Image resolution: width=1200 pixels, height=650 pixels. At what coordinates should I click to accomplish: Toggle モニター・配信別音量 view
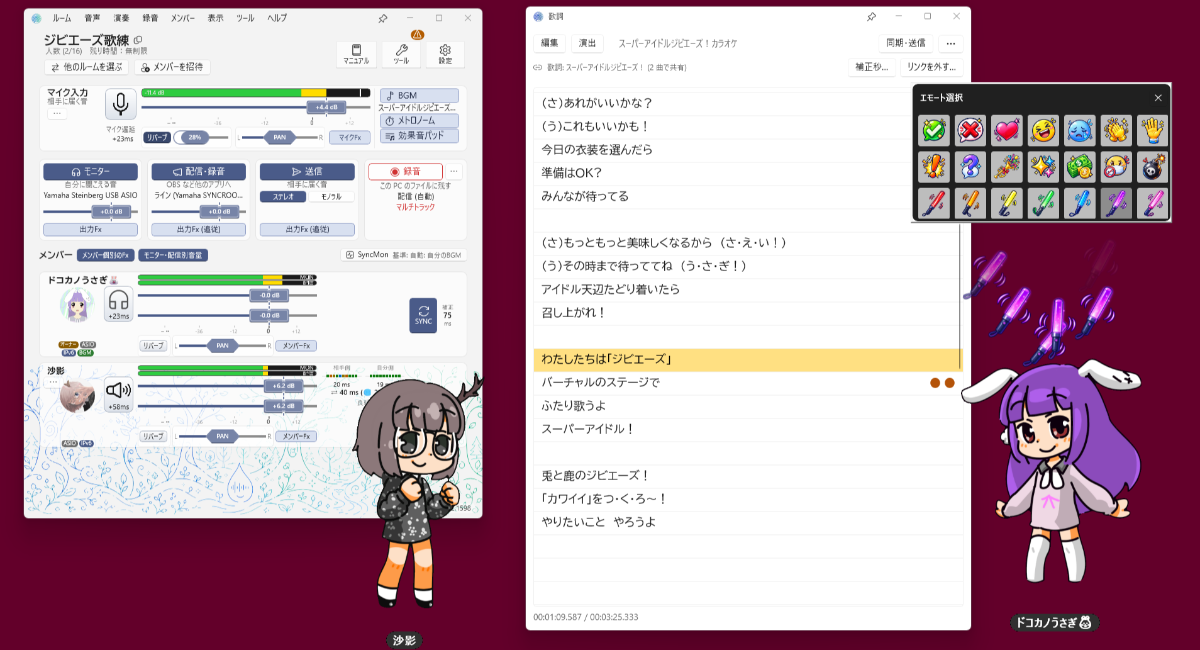173,255
